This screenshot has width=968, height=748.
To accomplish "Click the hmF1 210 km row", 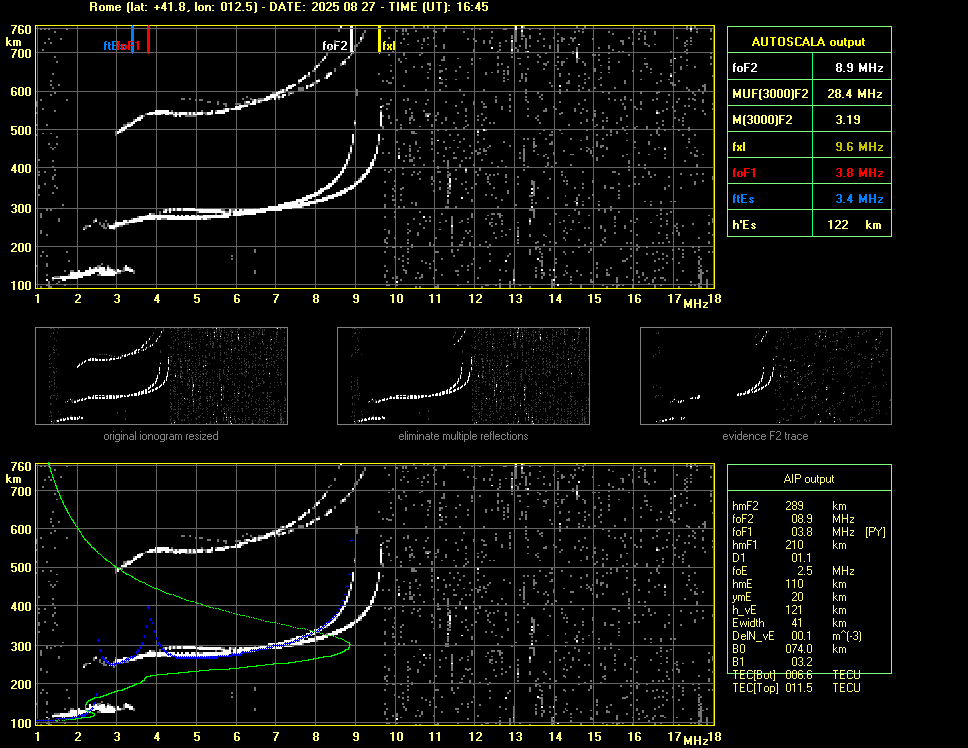I will [x=790, y=544].
